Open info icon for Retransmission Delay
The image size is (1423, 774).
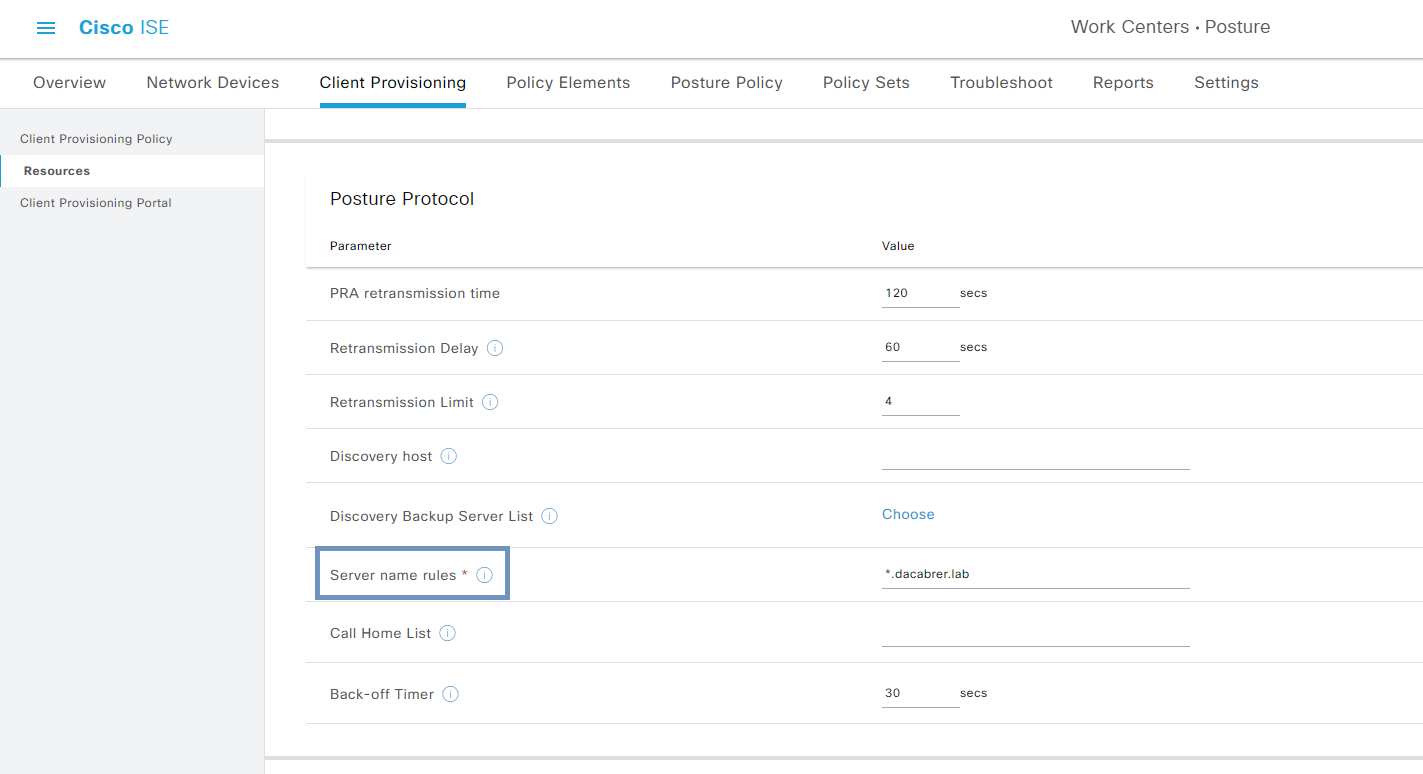[495, 348]
